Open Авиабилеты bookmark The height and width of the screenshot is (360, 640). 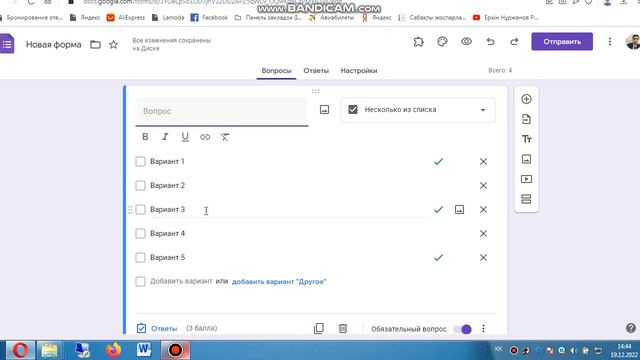(x=331, y=18)
